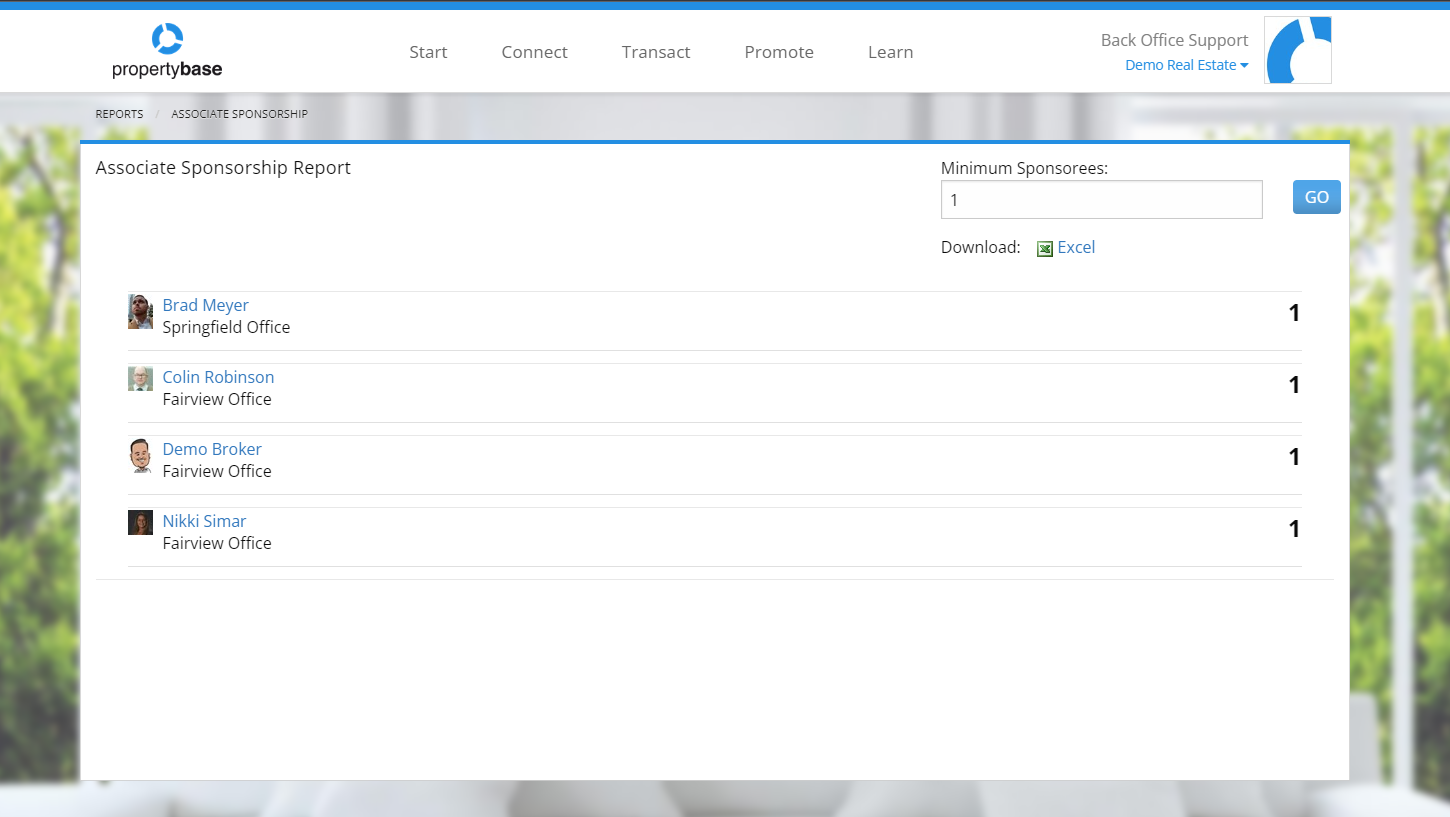Click Demo Broker's cartoon avatar

pyautogui.click(x=140, y=456)
